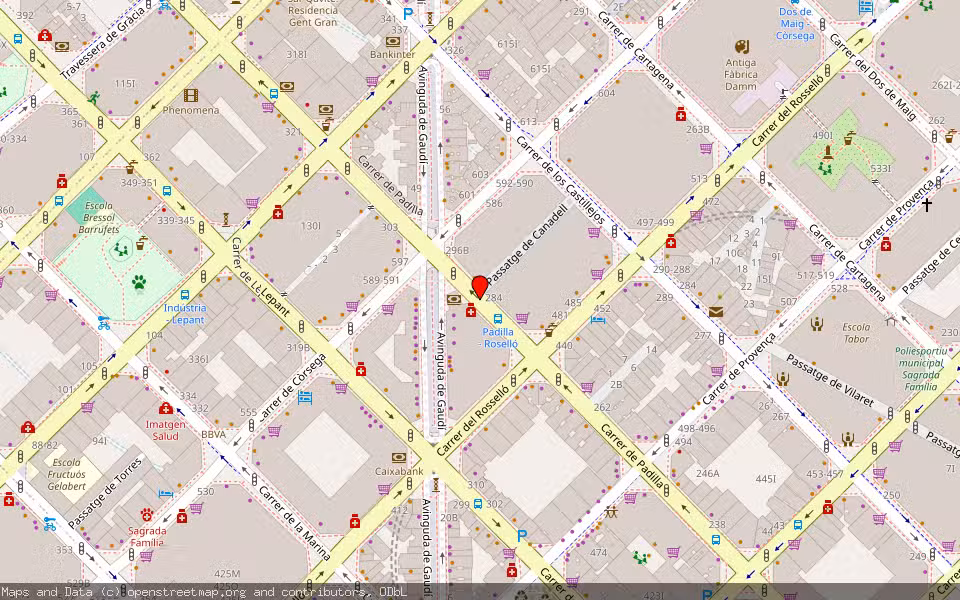Click the running figure sports icon near Travessera de Gràcia

pos(93,98)
